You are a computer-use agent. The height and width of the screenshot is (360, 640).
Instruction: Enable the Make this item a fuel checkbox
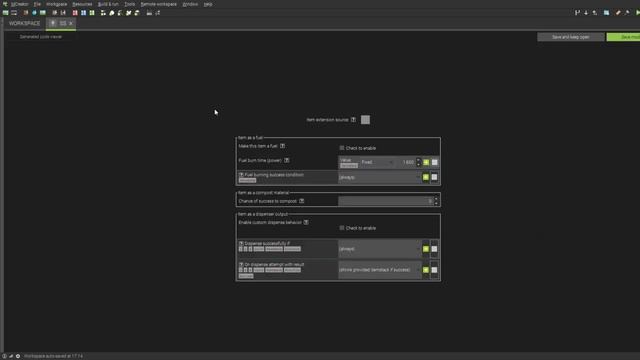pos(342,148)
